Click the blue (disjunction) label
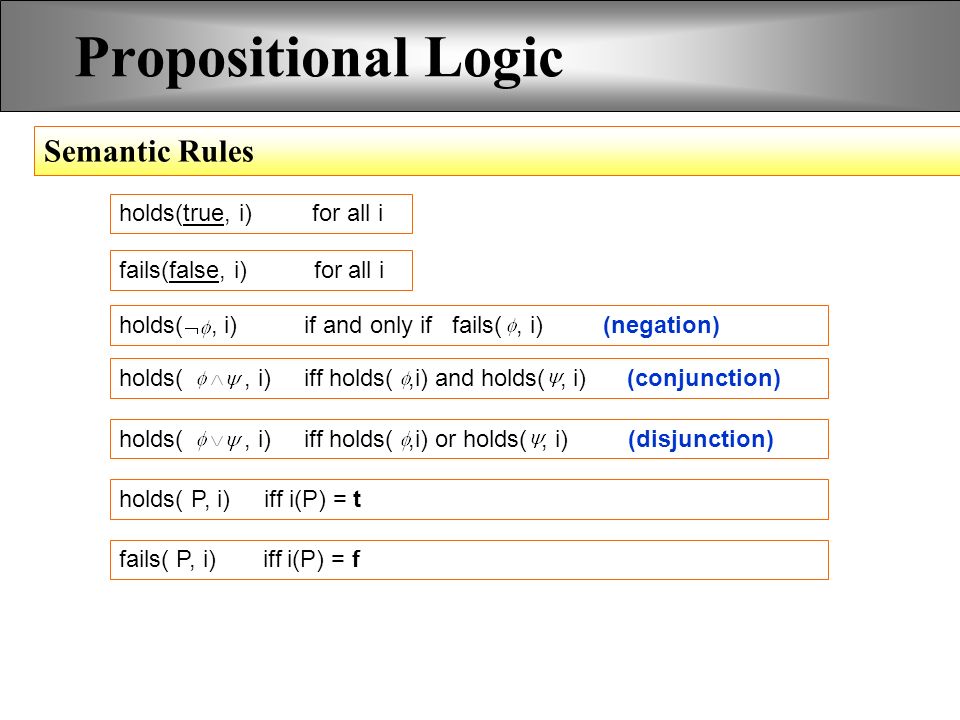 (701, 439)
